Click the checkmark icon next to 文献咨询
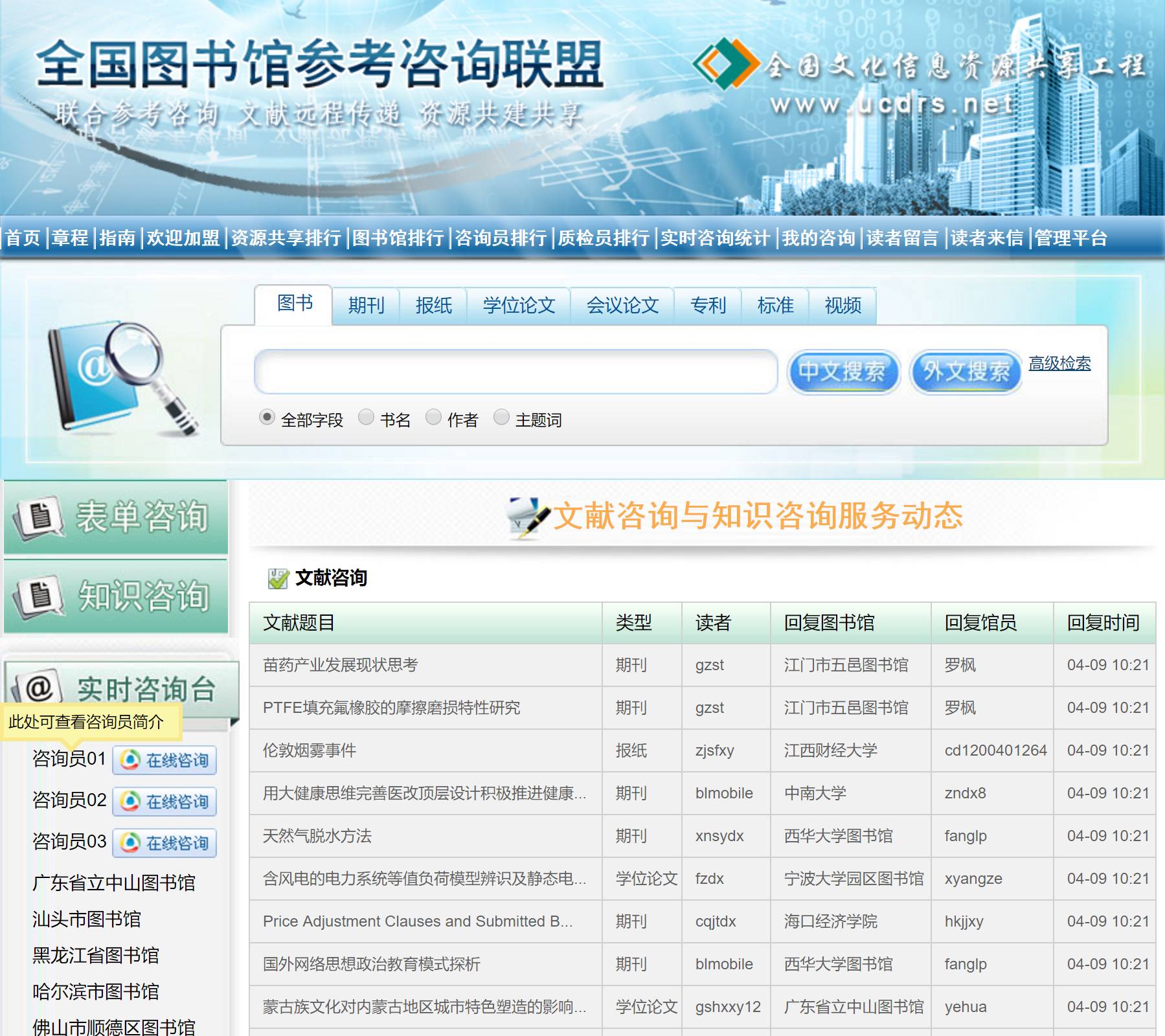 278,578
